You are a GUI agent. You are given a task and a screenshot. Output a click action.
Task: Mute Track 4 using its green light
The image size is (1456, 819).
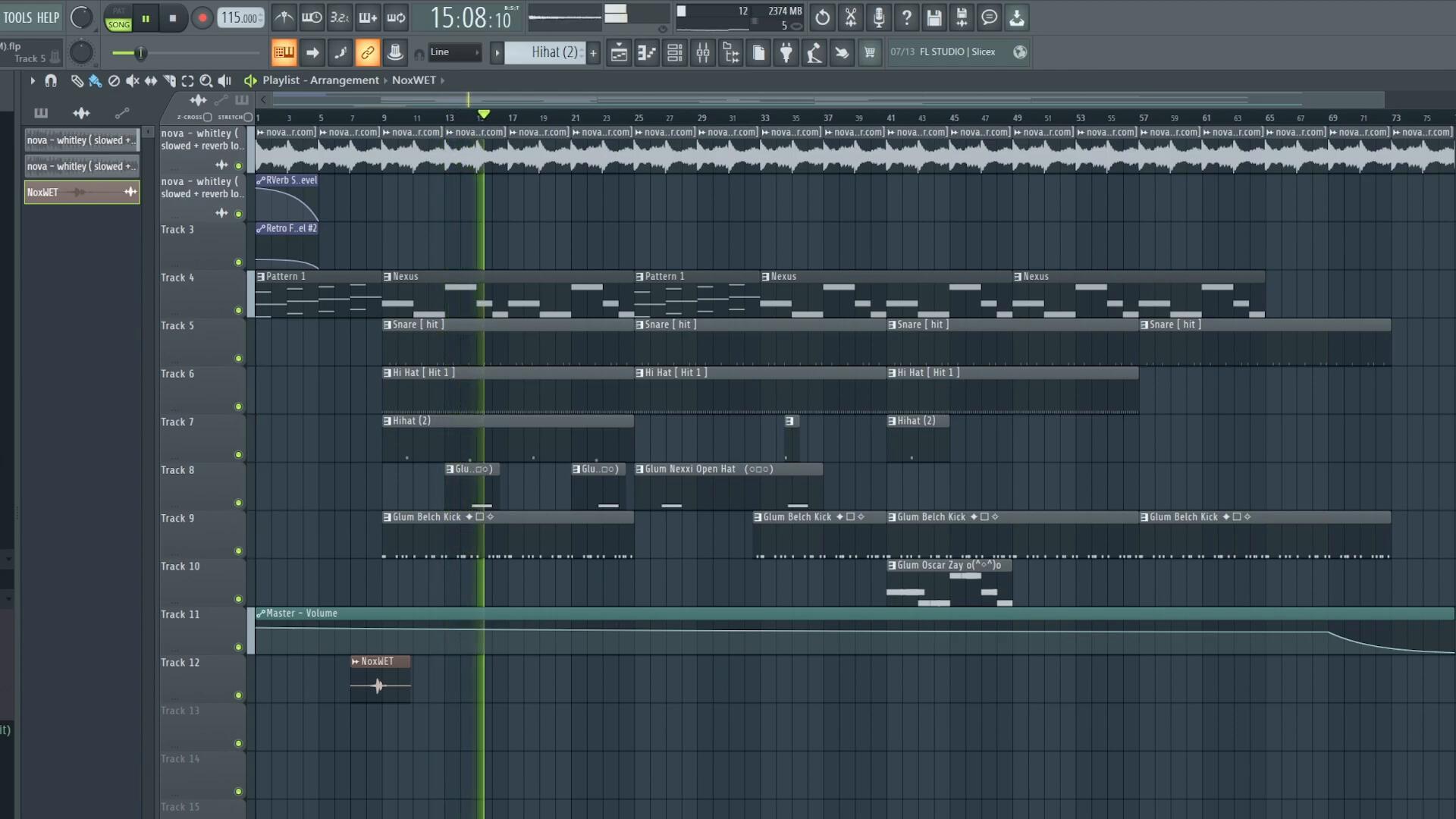(x=238, y=310)
